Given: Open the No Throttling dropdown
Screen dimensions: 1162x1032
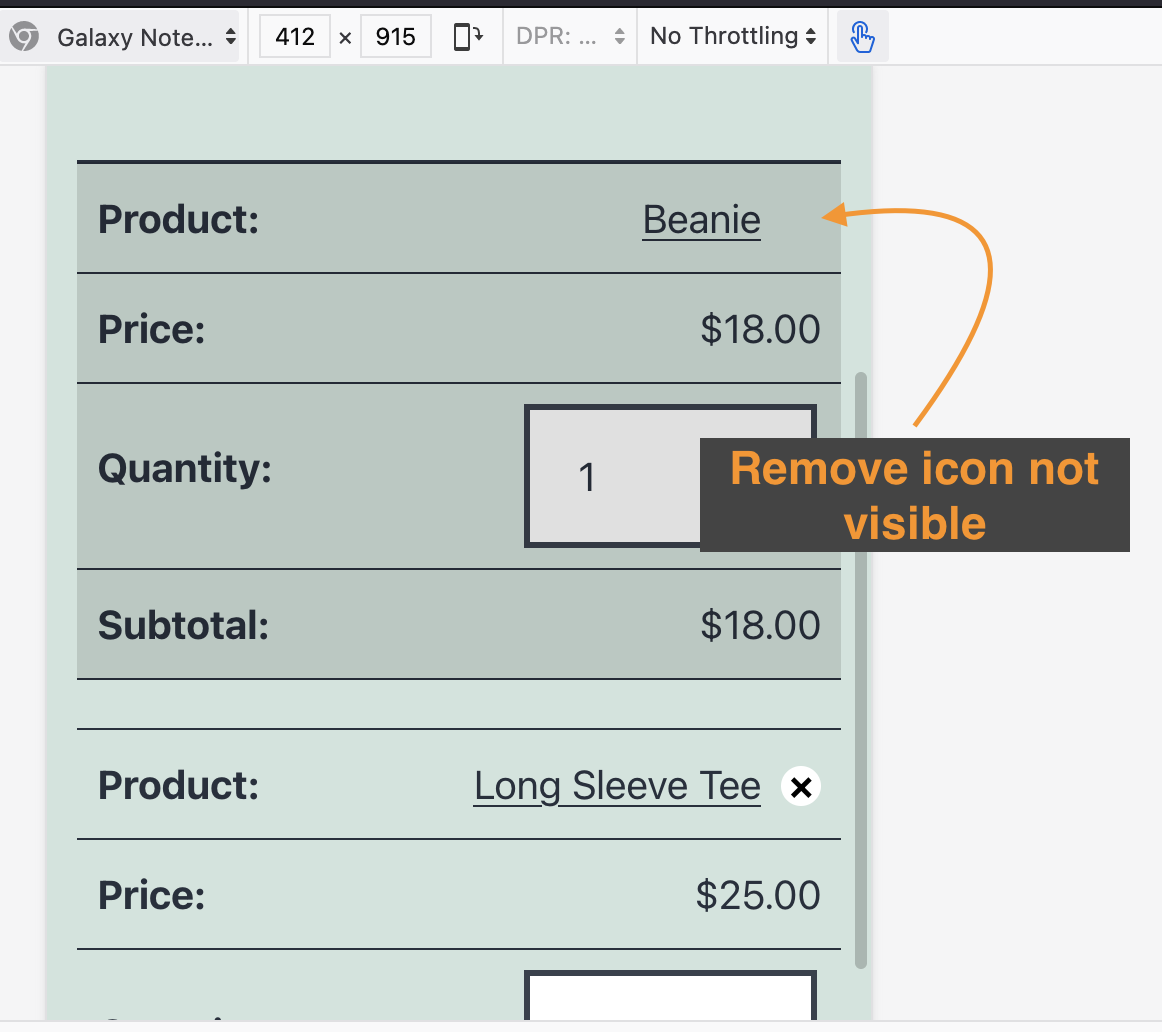Looking at the screenshot, I should (732, 35).
